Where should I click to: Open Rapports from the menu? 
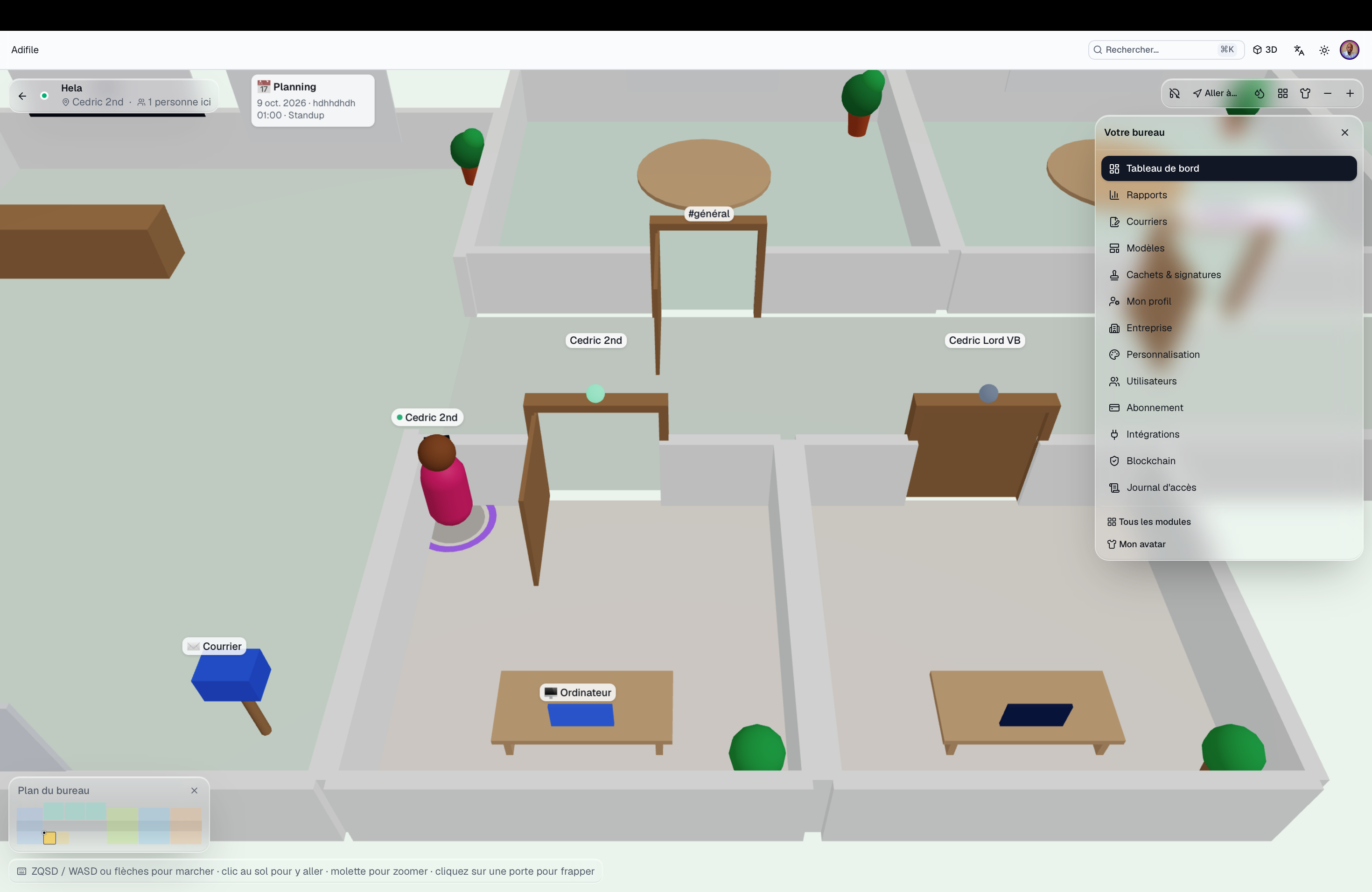(1228, 195)
